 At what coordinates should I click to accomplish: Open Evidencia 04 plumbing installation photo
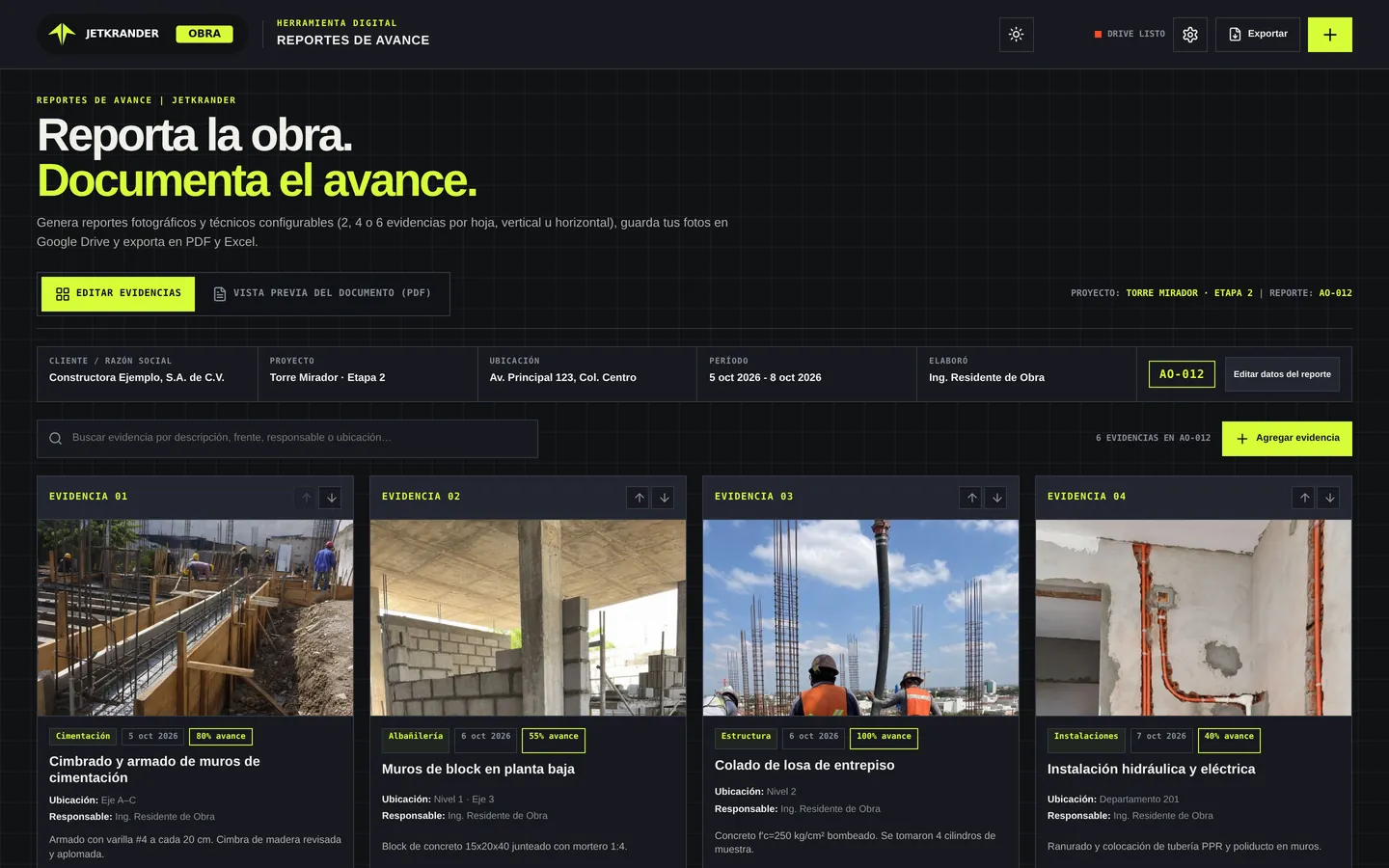1193,617
